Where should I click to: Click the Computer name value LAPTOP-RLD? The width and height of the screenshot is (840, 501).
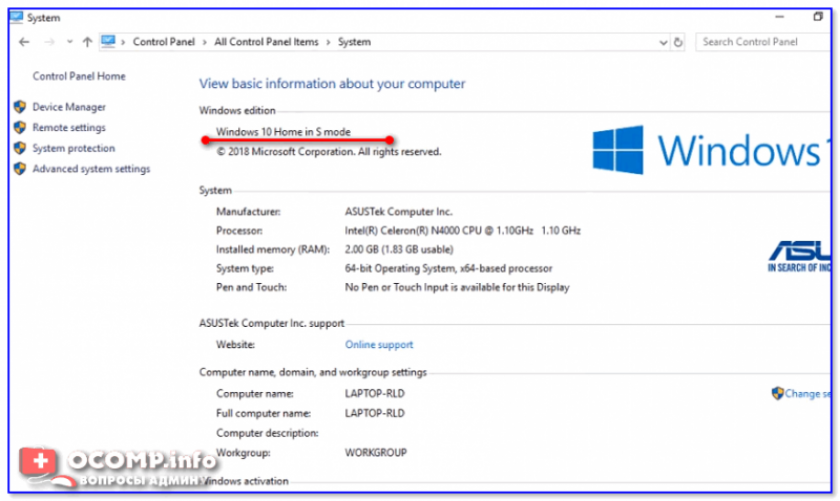(374, 394)
